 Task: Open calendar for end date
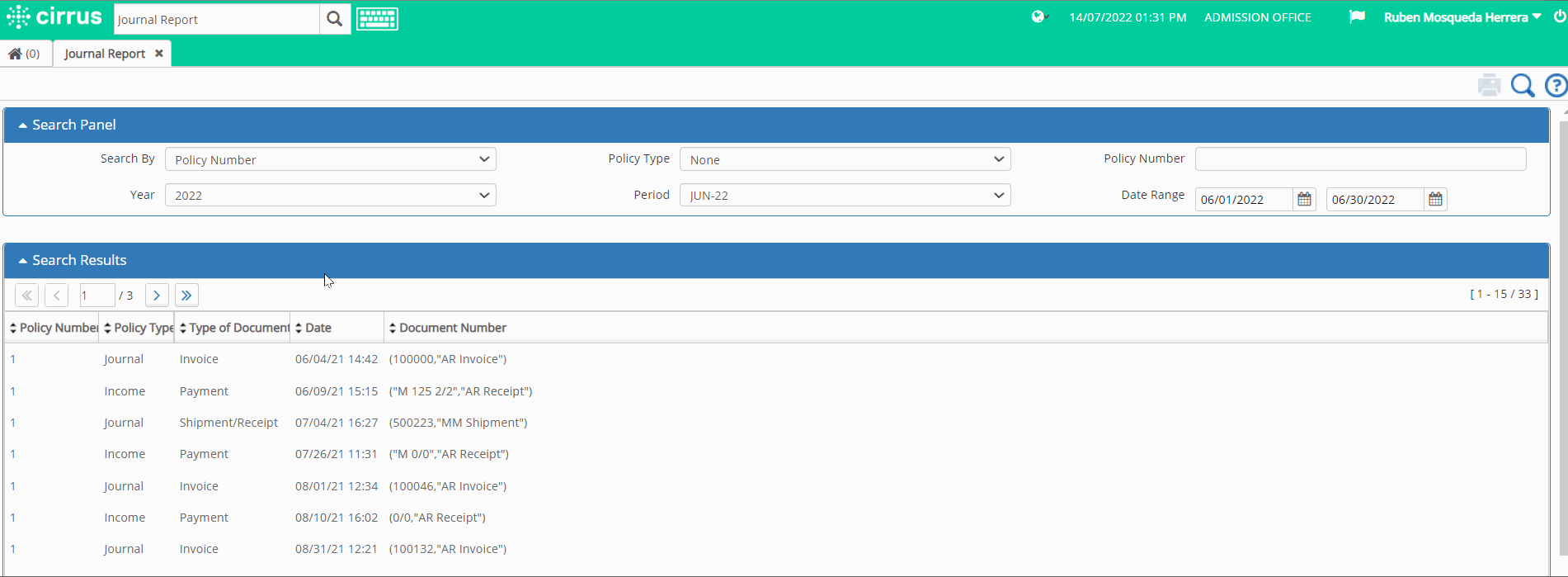click(x=1435, y=199)
